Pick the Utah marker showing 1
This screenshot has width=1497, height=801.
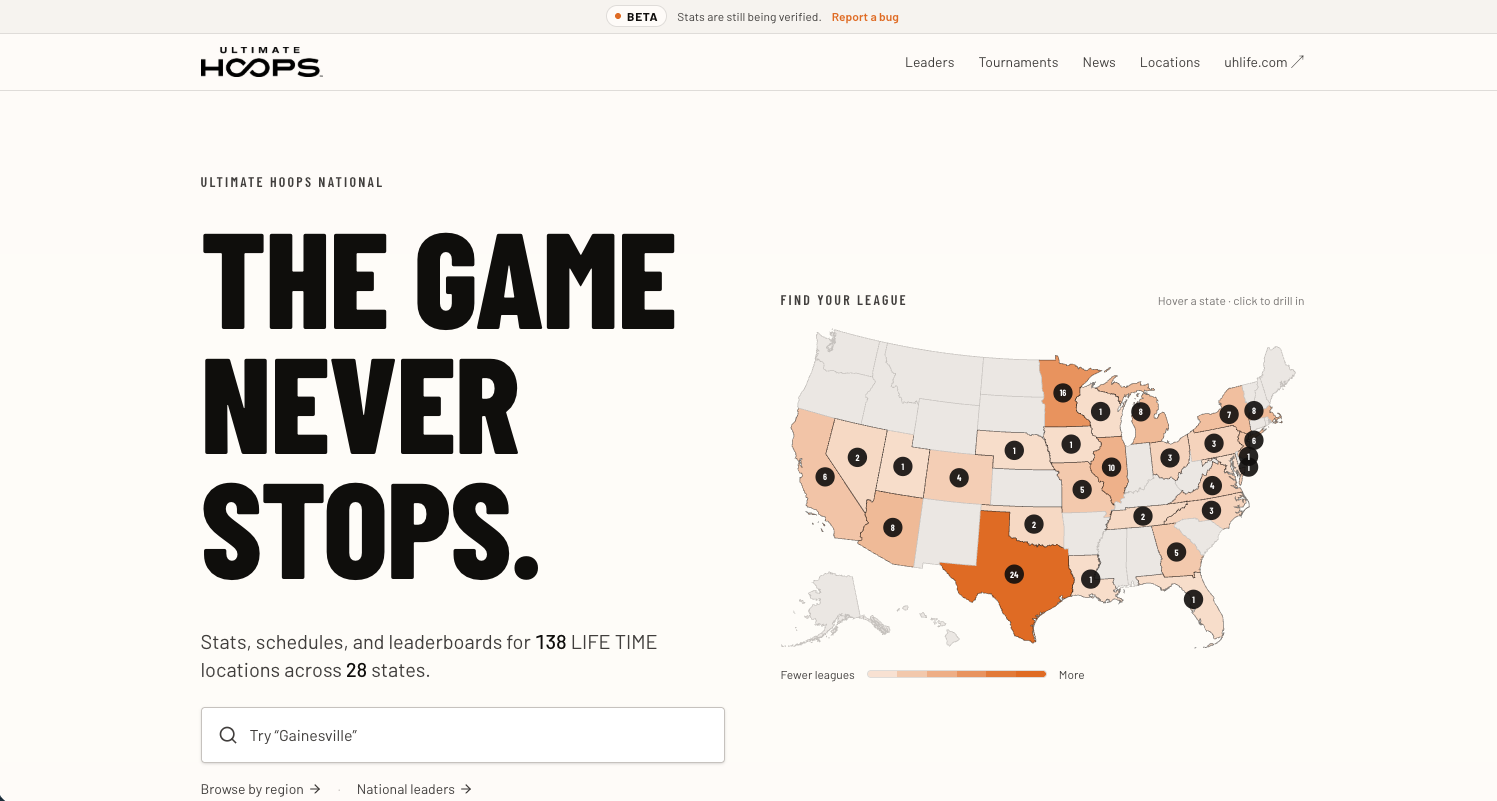[902, 466]
